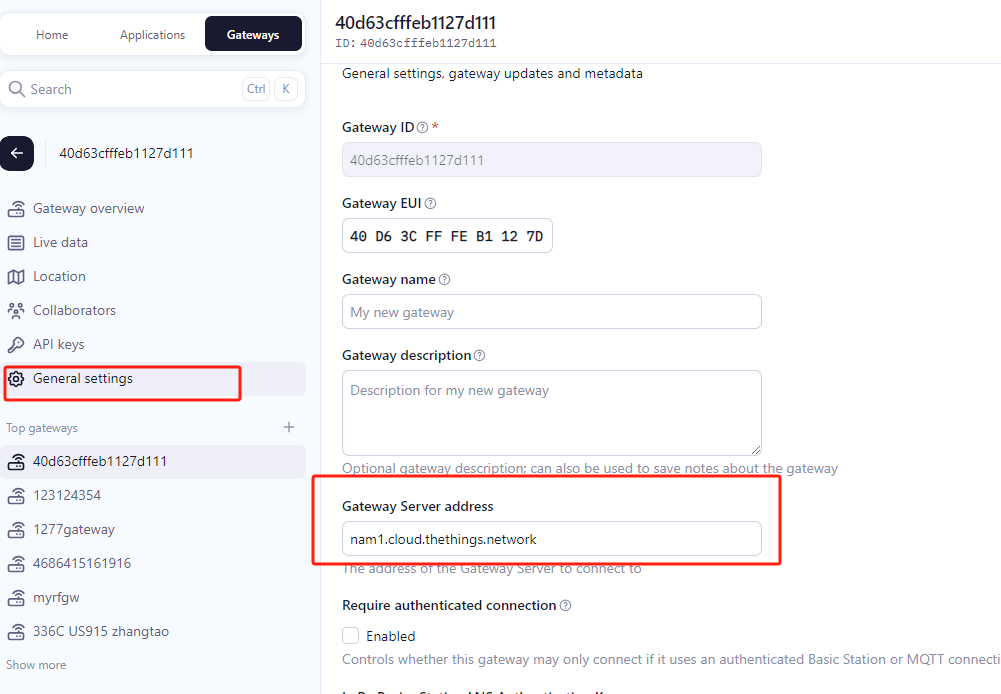Expand the list with Show more
1001x694 pixels.
click(x=36, y=665)
